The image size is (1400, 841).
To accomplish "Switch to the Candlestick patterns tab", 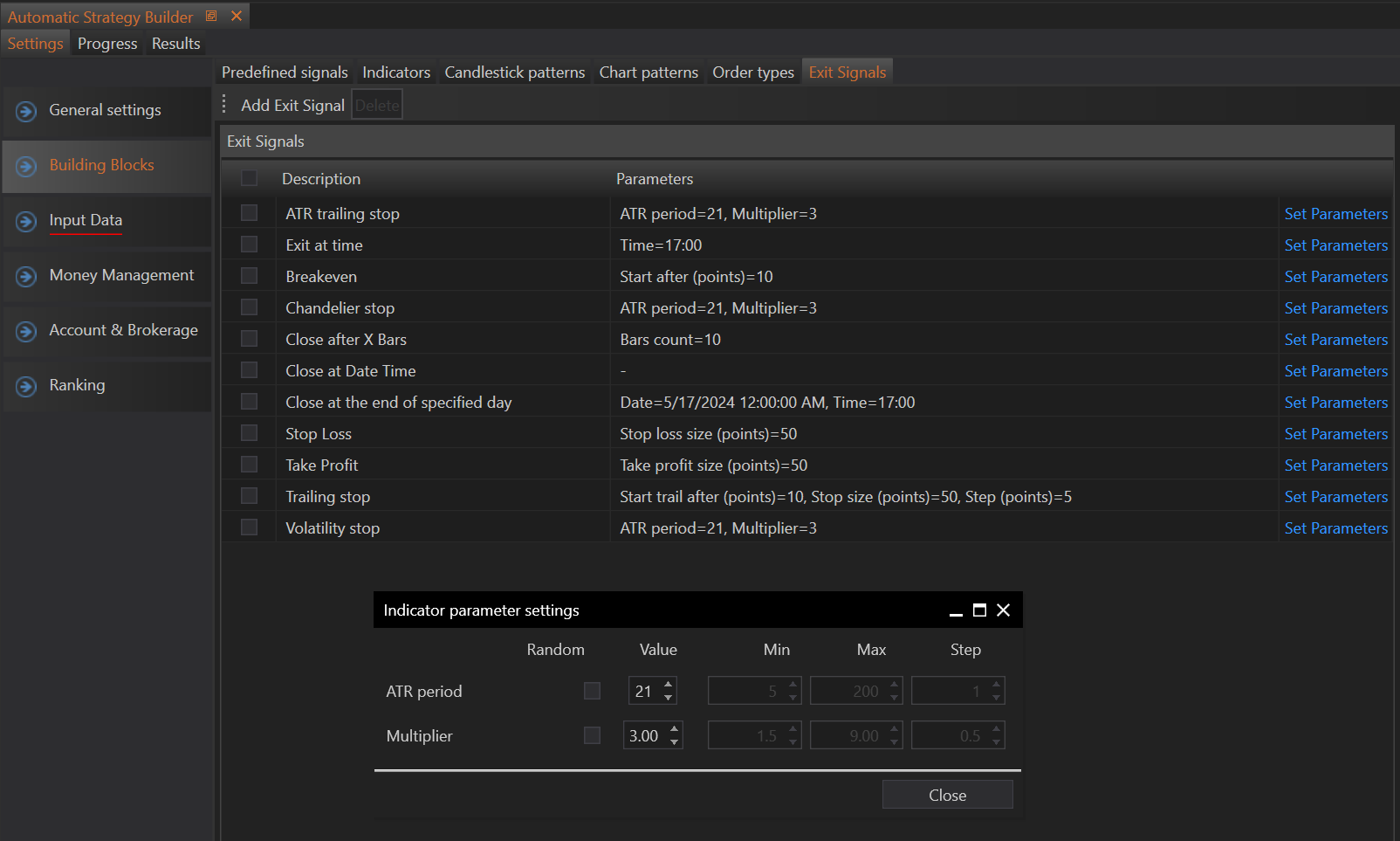I will pos(514,72).
